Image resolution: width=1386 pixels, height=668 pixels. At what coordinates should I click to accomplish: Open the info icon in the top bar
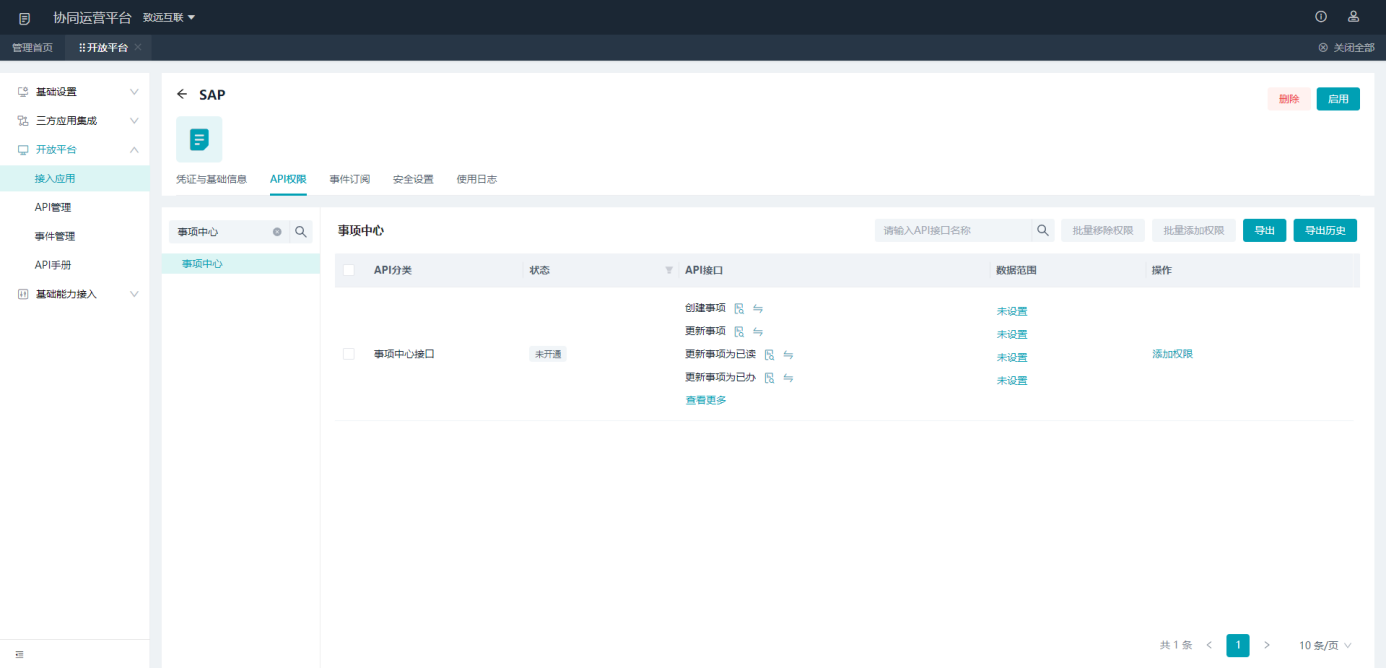pyautogui.click(x=1321, y=17)
